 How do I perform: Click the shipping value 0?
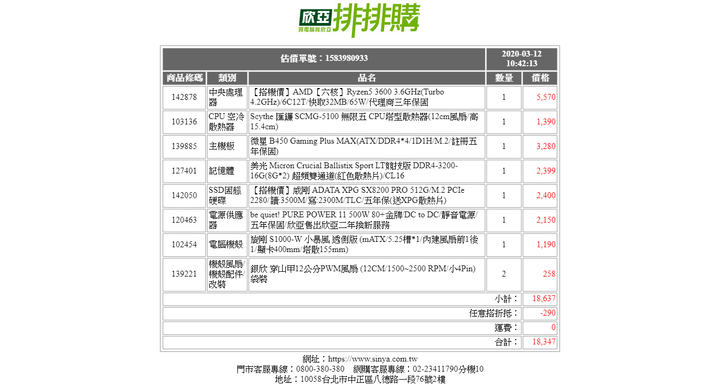(x=553, y=328)
